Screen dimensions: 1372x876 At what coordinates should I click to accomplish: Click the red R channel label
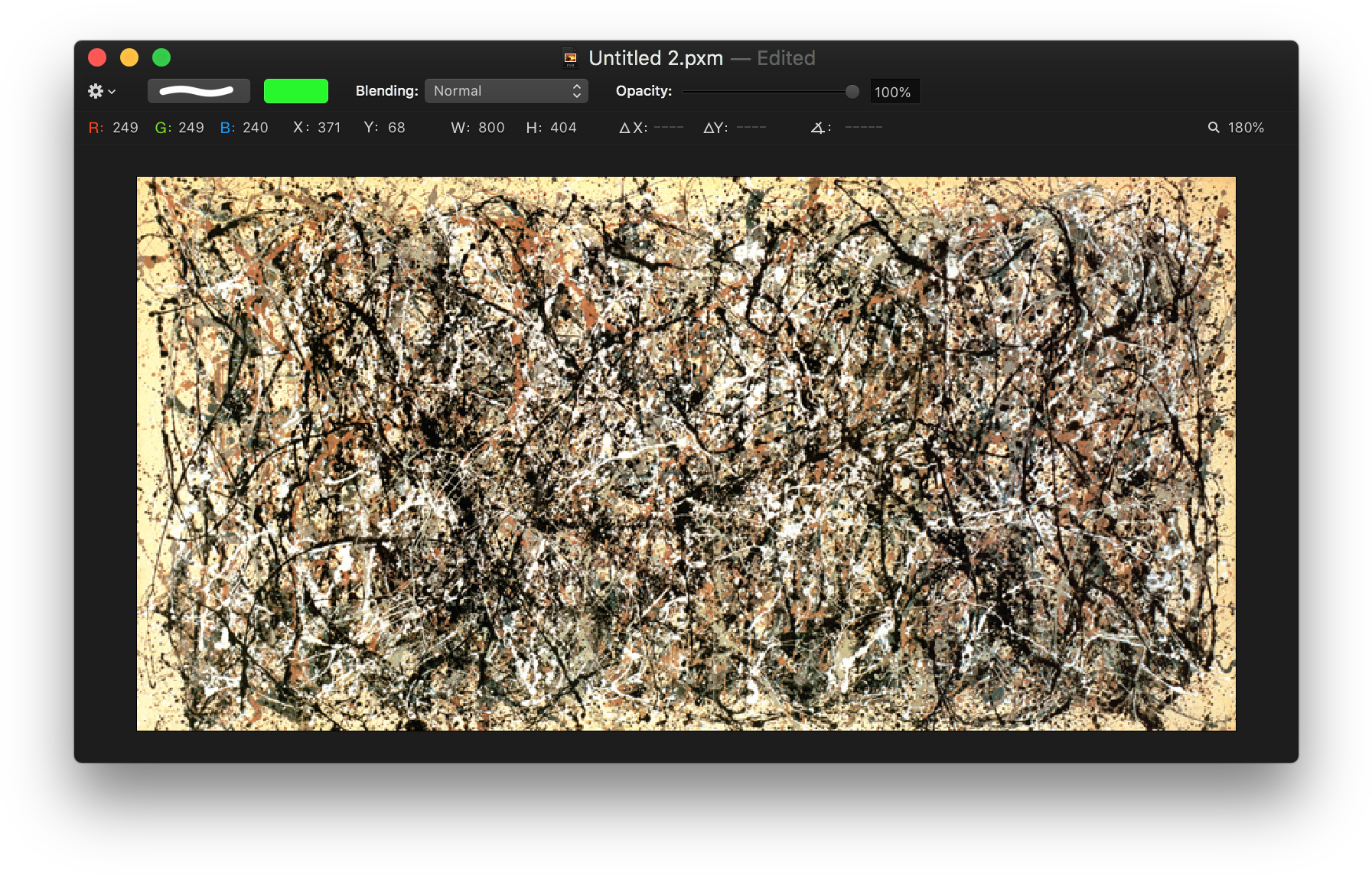point(95,128)
